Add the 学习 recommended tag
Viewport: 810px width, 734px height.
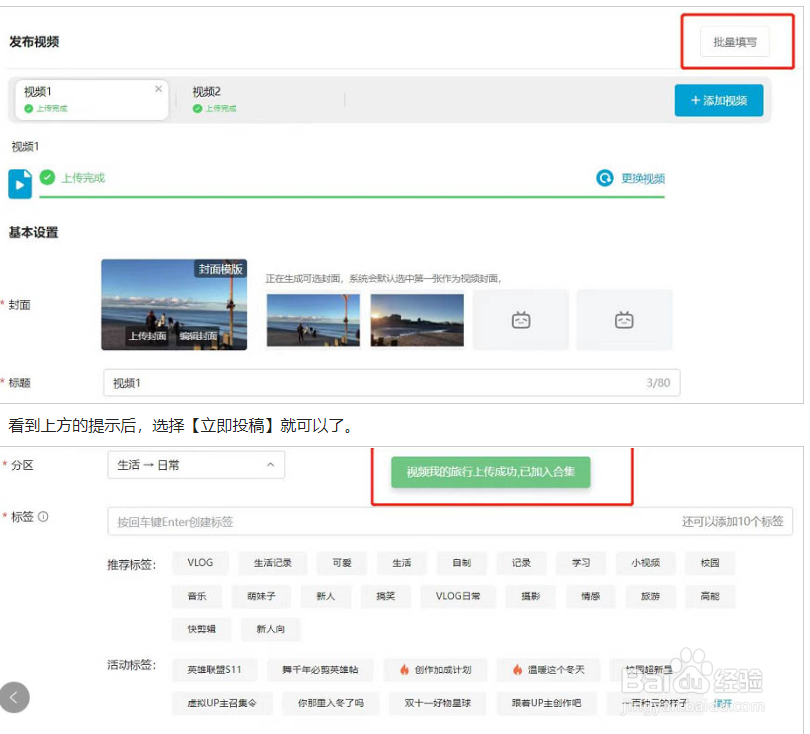[581, 563]
